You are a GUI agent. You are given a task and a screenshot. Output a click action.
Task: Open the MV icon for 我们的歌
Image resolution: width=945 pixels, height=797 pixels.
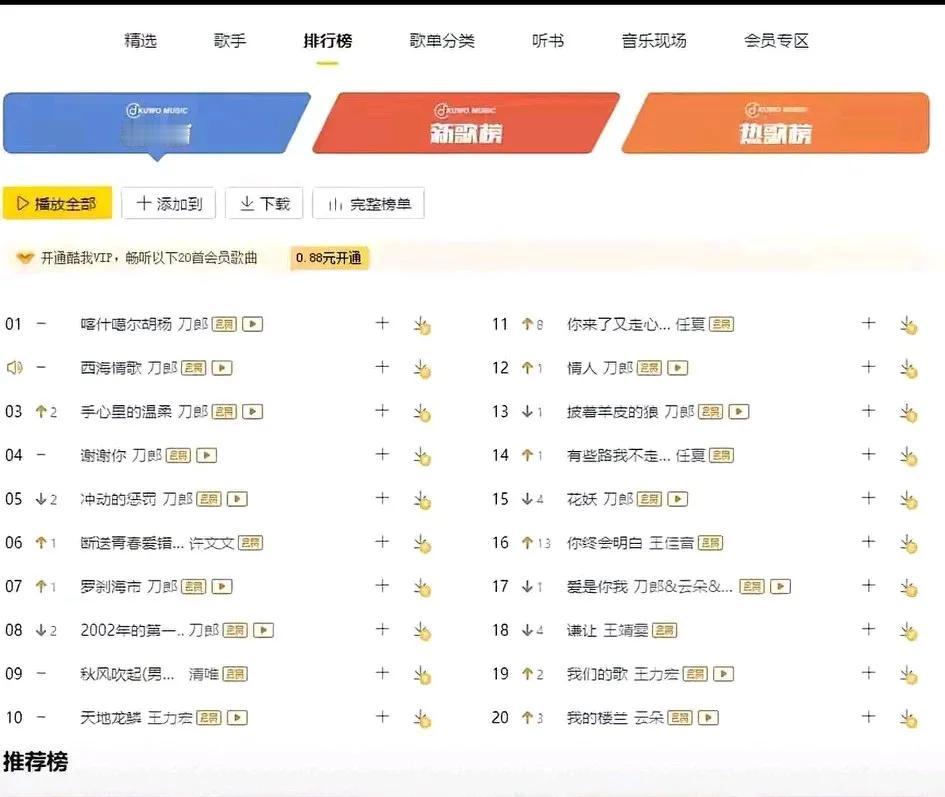[723, 674]
